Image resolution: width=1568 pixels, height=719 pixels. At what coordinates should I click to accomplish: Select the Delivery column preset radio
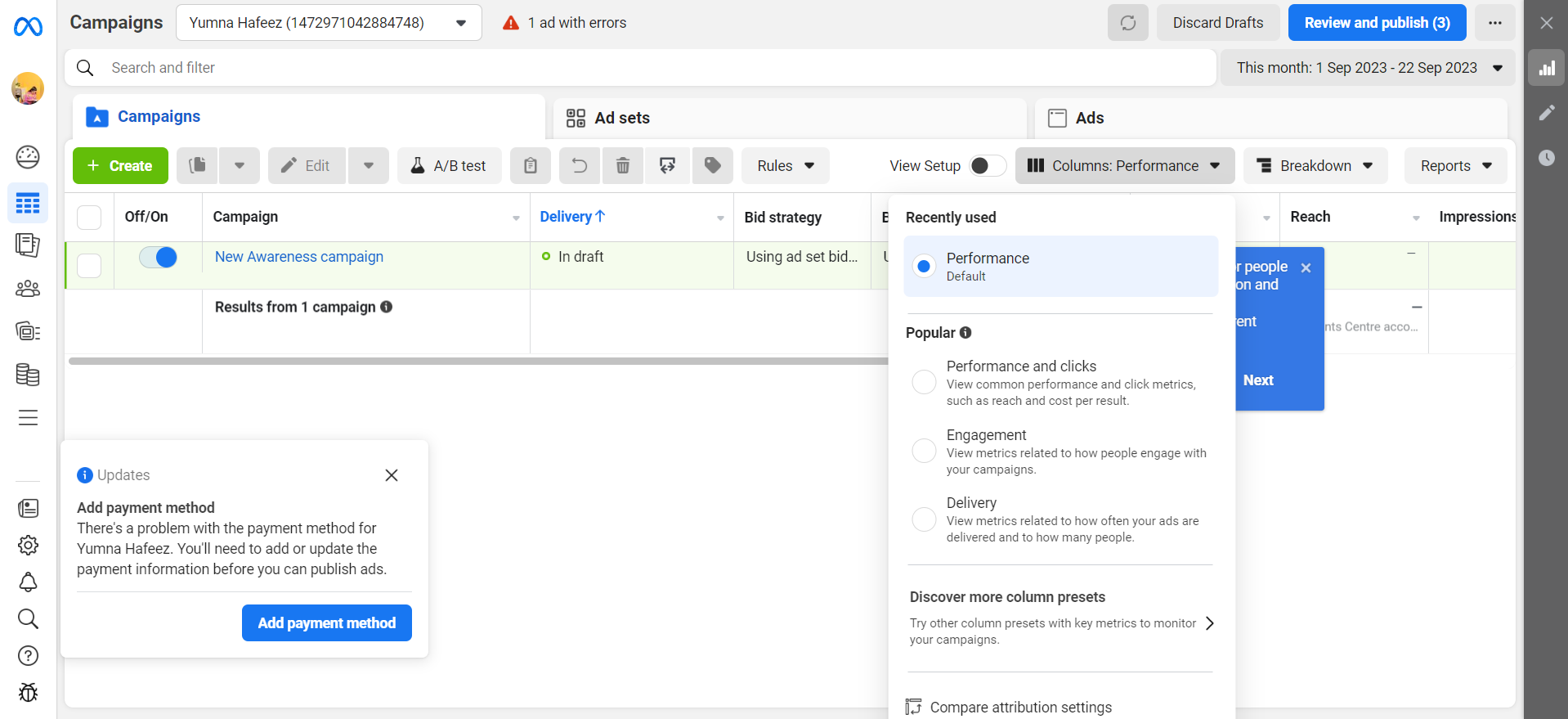click(924, 519)
